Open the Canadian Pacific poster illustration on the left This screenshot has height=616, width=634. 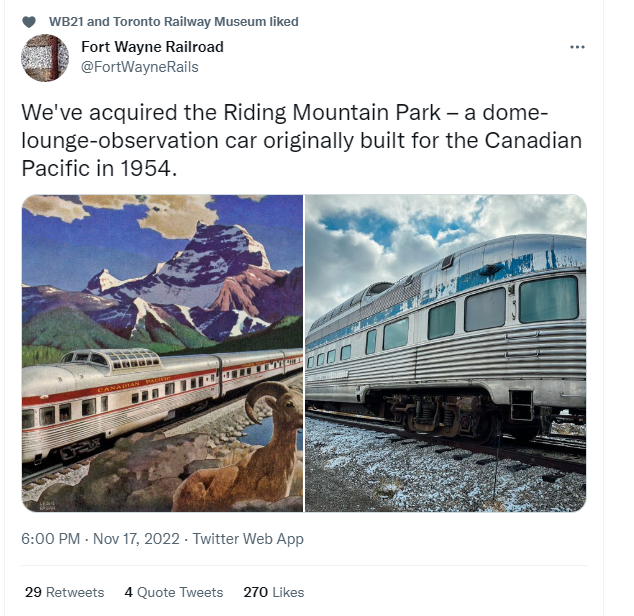[162, 353]
